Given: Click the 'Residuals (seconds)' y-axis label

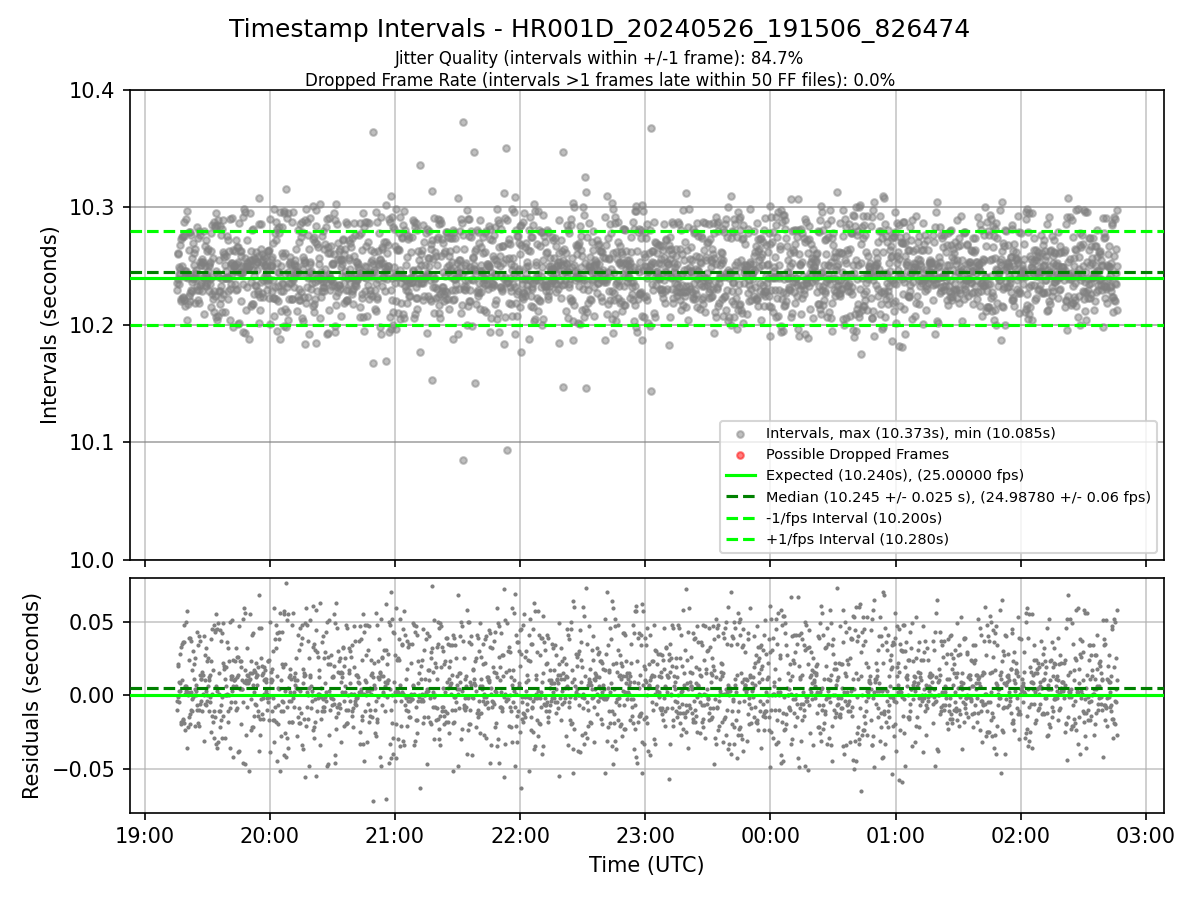Looking at the screenshot, I should point(32,696).
